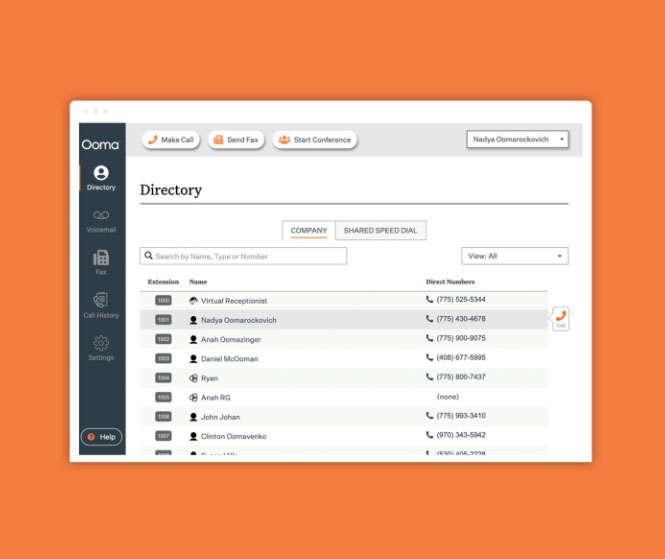This screenshot has width=665, height=559.
Task: Open the View: All filter dropdown
Action: click(x=514, y=256)
